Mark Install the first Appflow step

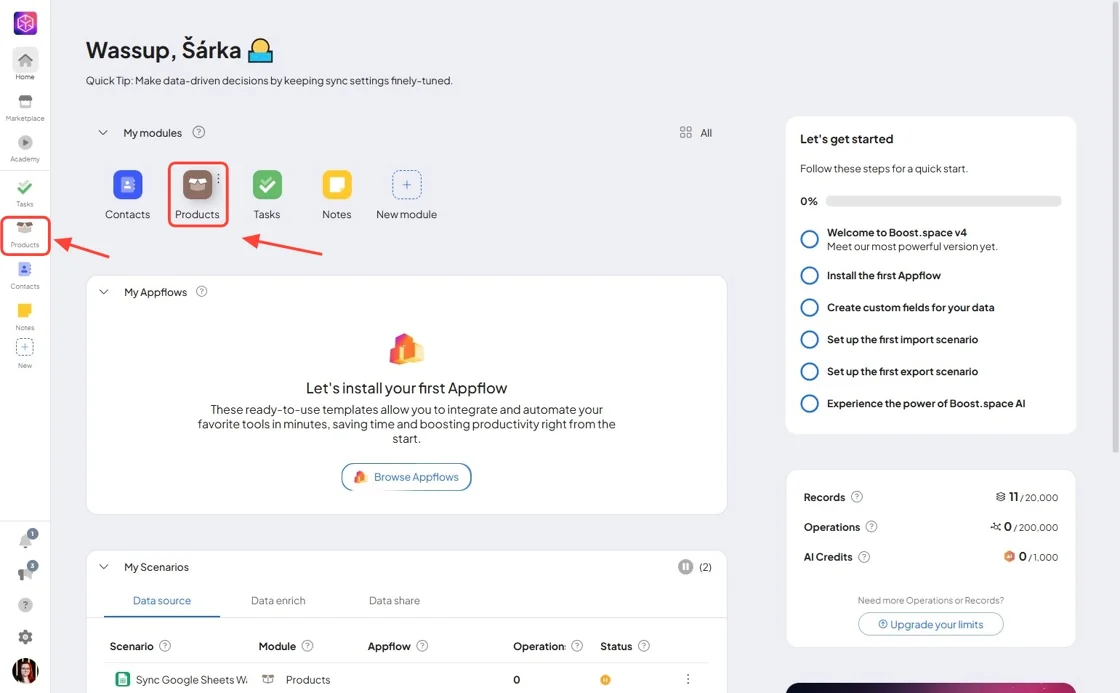coord(809,275)
